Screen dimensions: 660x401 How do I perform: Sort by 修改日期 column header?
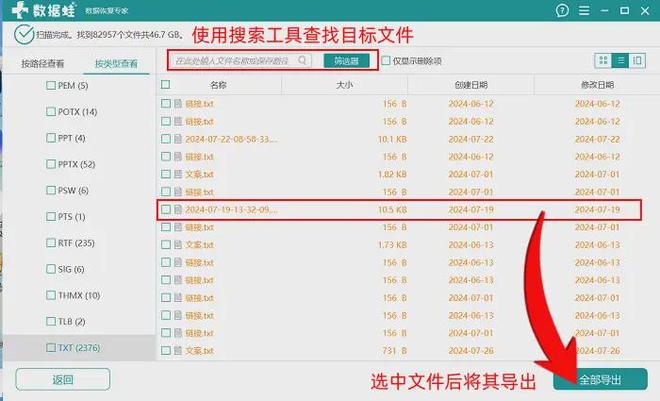tap(597, 85)
